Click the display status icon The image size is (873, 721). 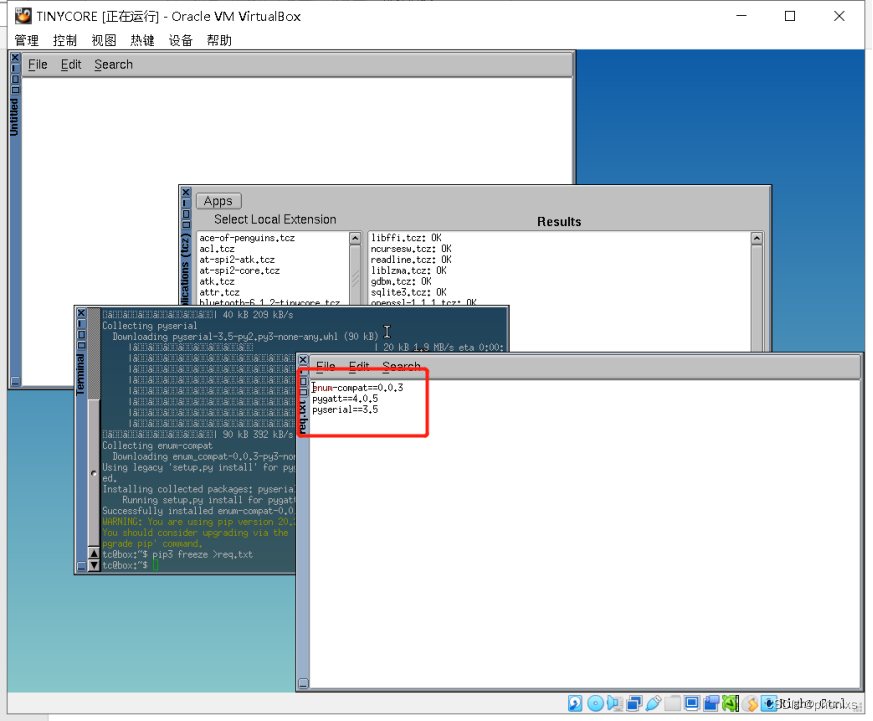(690, 703)
